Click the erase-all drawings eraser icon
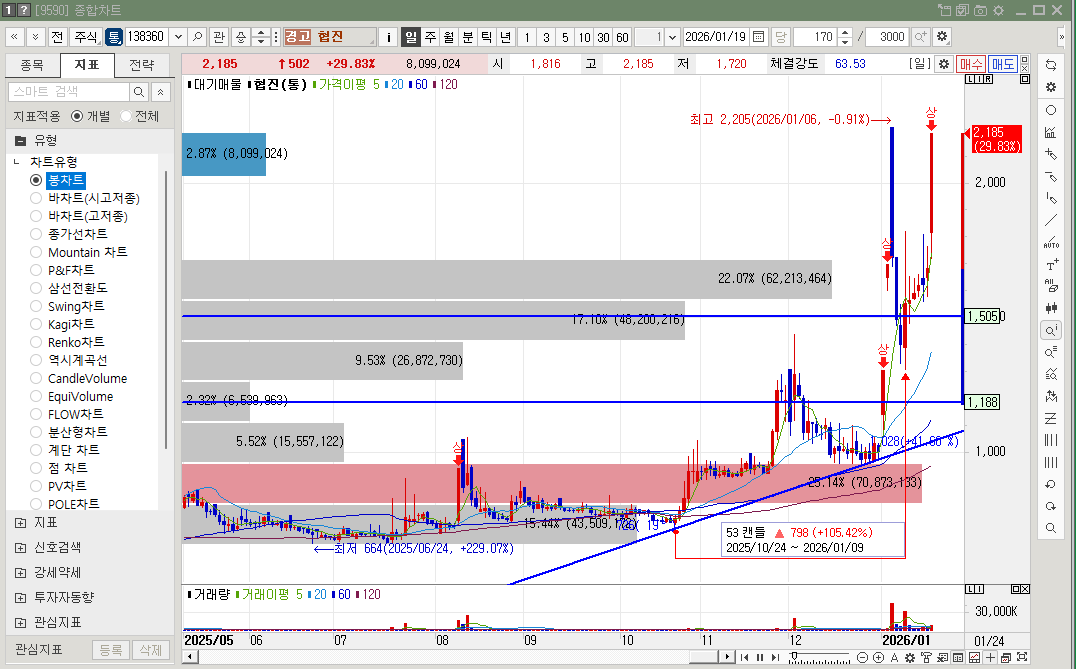Image resolution: width=1076 pixels, height=669 pixels. 1051,285
